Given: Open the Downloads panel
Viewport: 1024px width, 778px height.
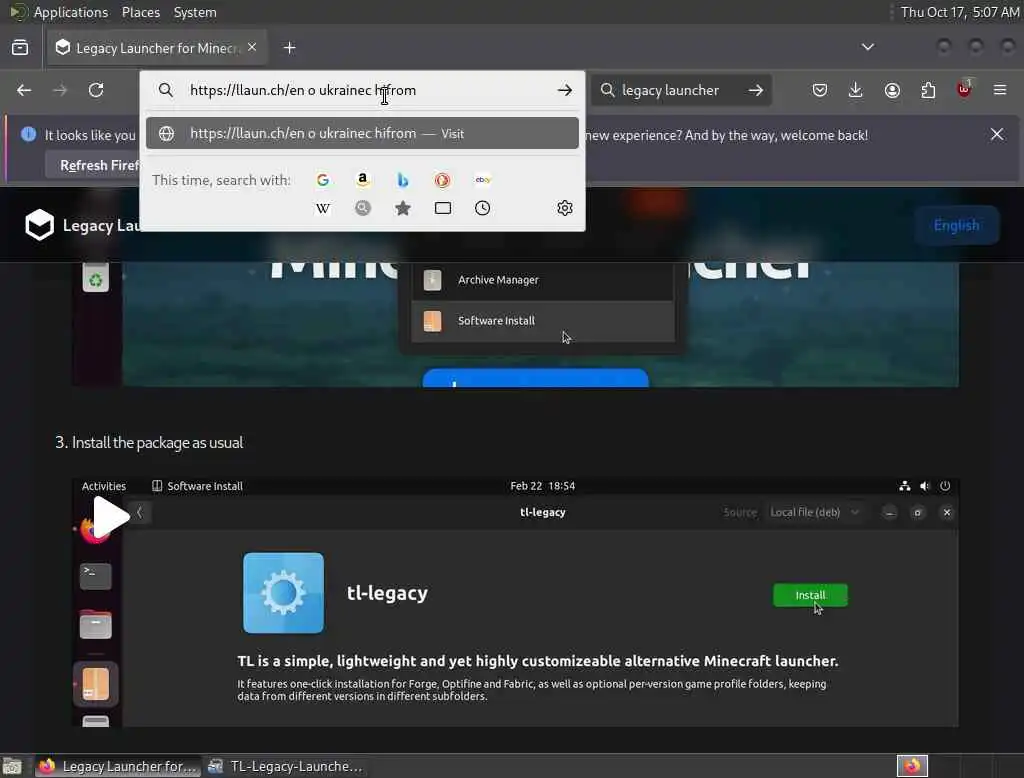Looking at the screenshot, I should tap(856, 90).
